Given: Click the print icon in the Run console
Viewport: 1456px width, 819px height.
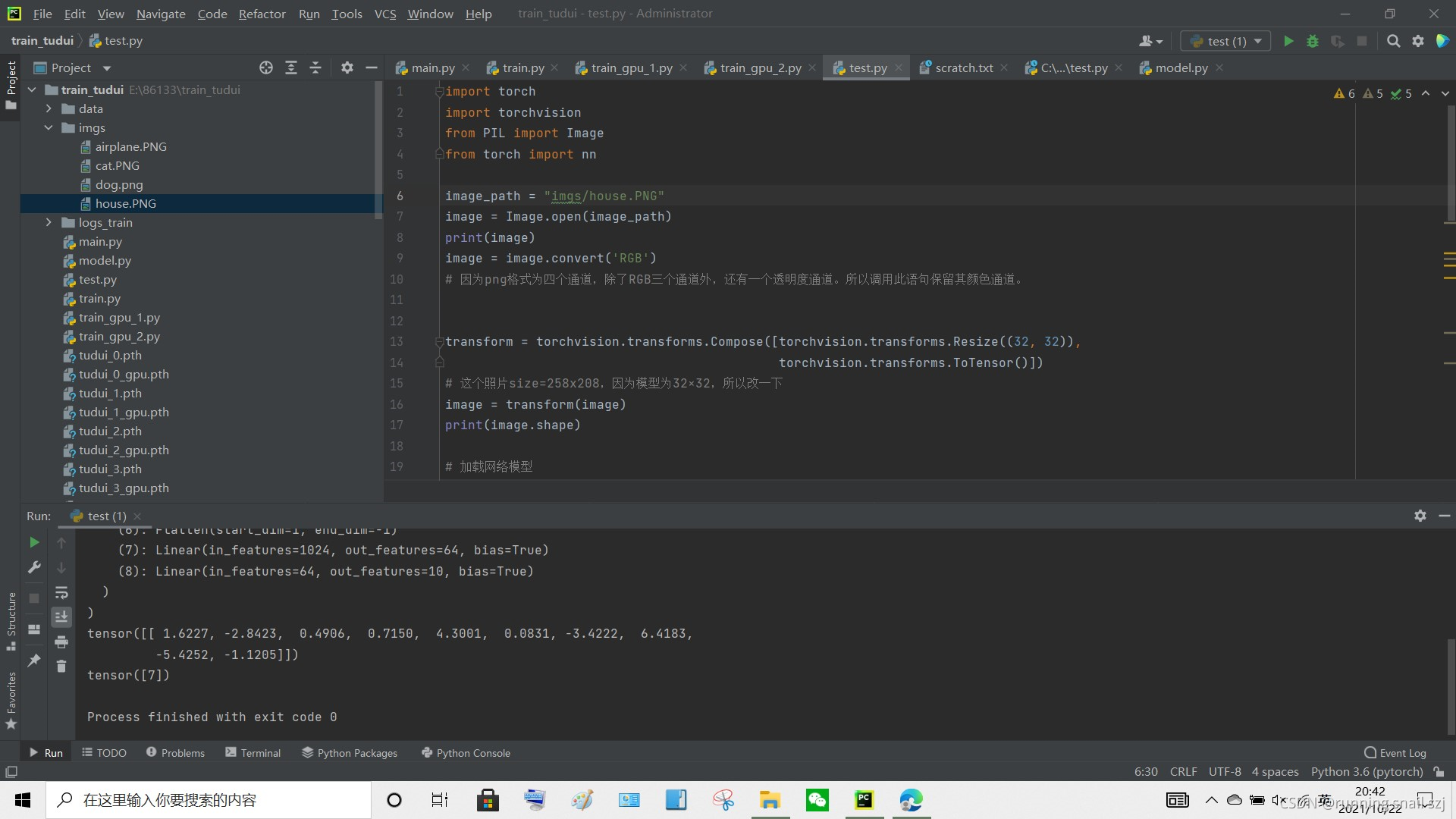Looking at the screenshot, I should pyautogui.click(x=61, y=642).
